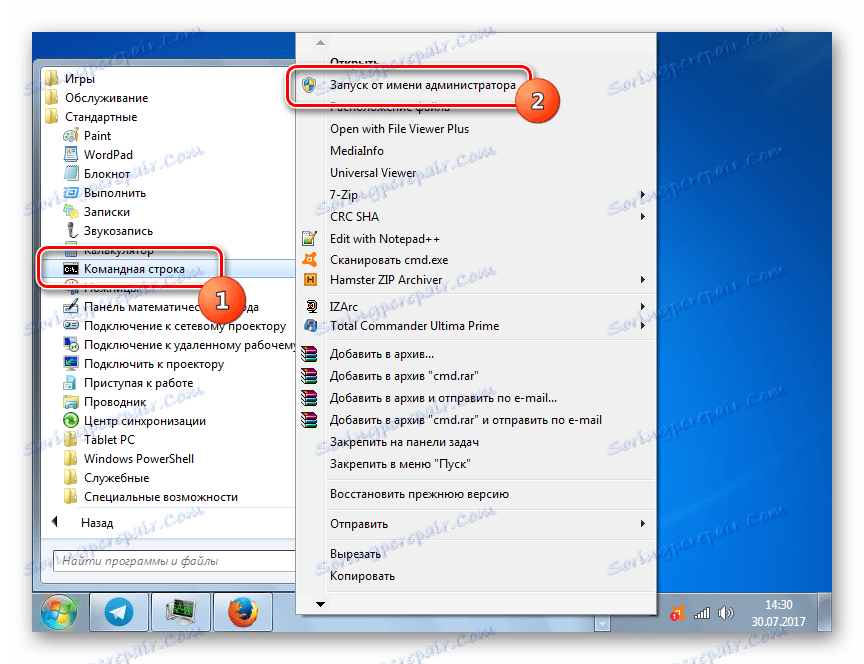Click the Avast antivirus tray icon
864x664 pixels.
(677, 613)
